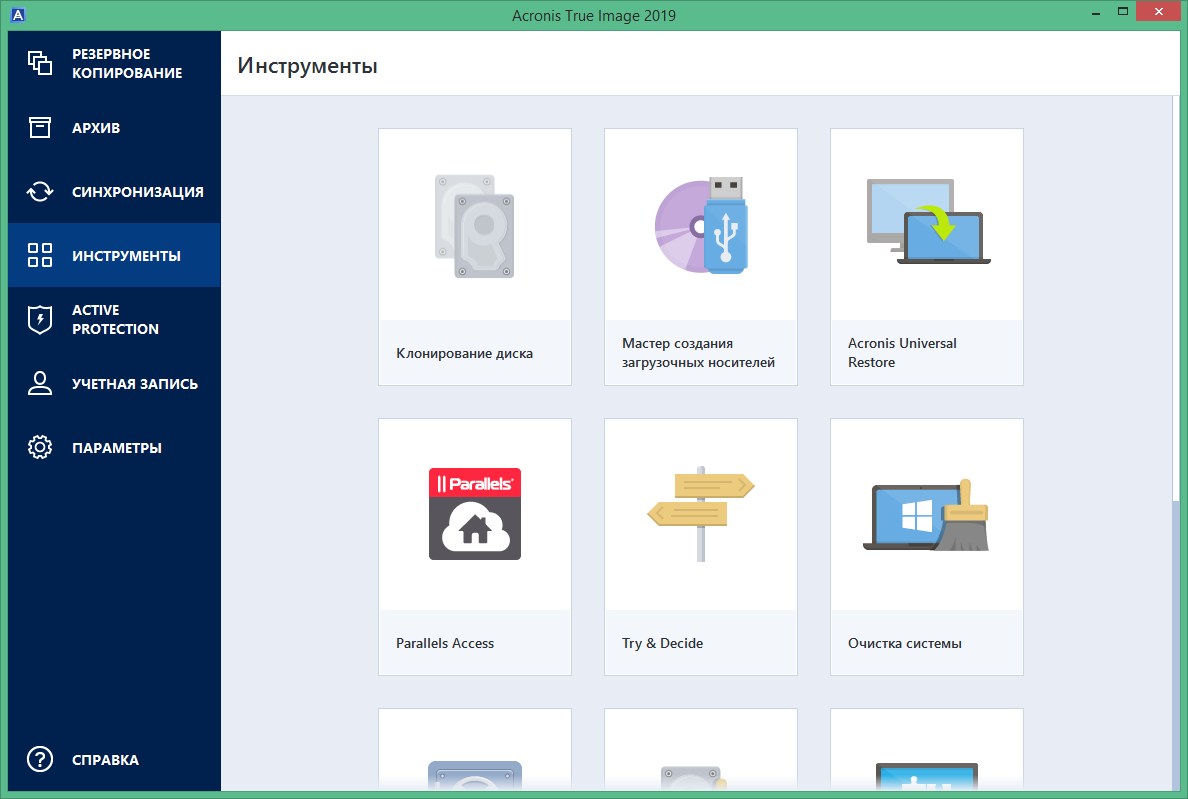Viewport: 1188px width, 799px height.
Task: Select the Архив sidebar icon
Action: point(40,127)
